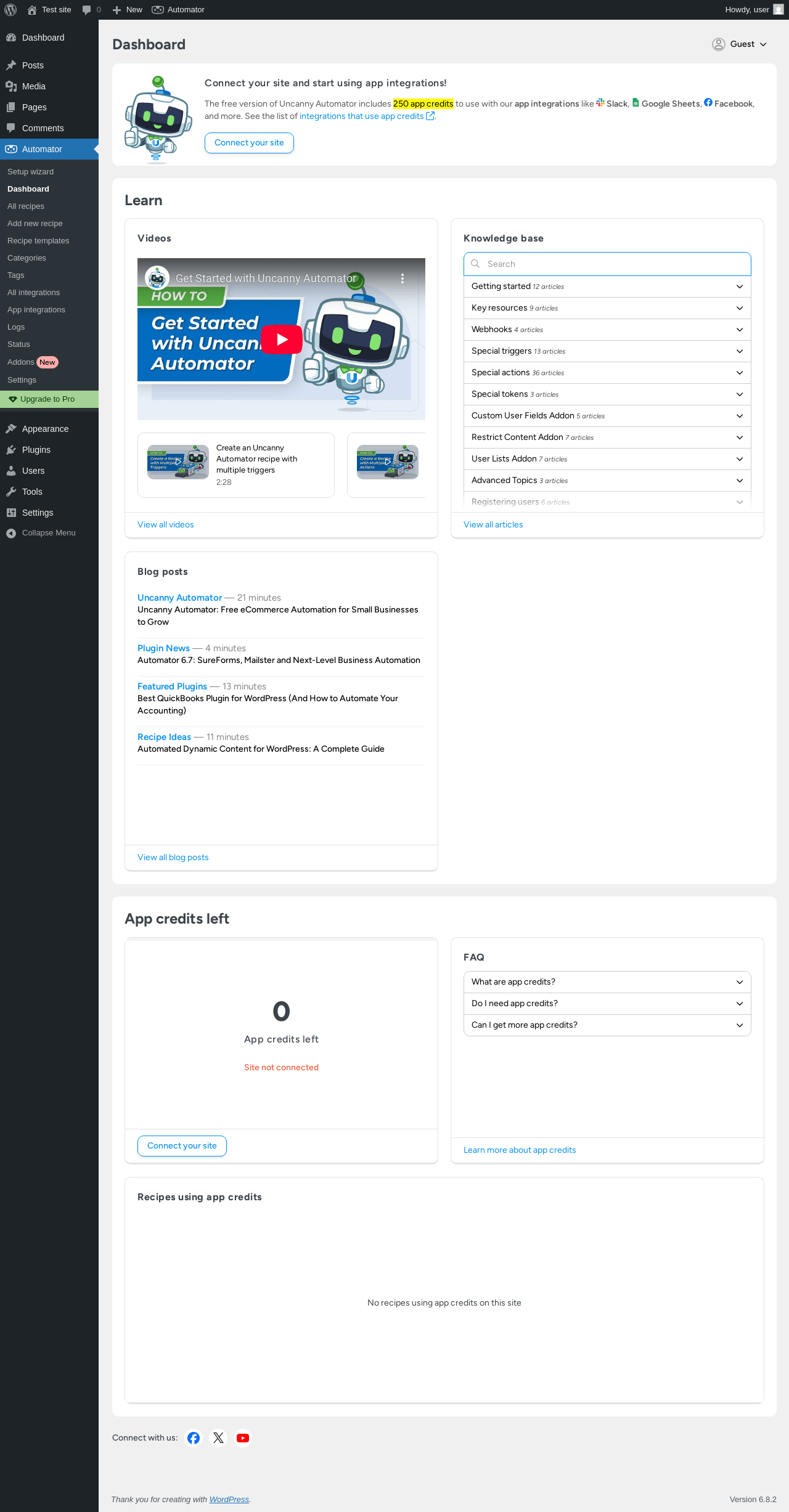
Task: Expand Can I get more app credits?
Action: (x=607, y=1025)
